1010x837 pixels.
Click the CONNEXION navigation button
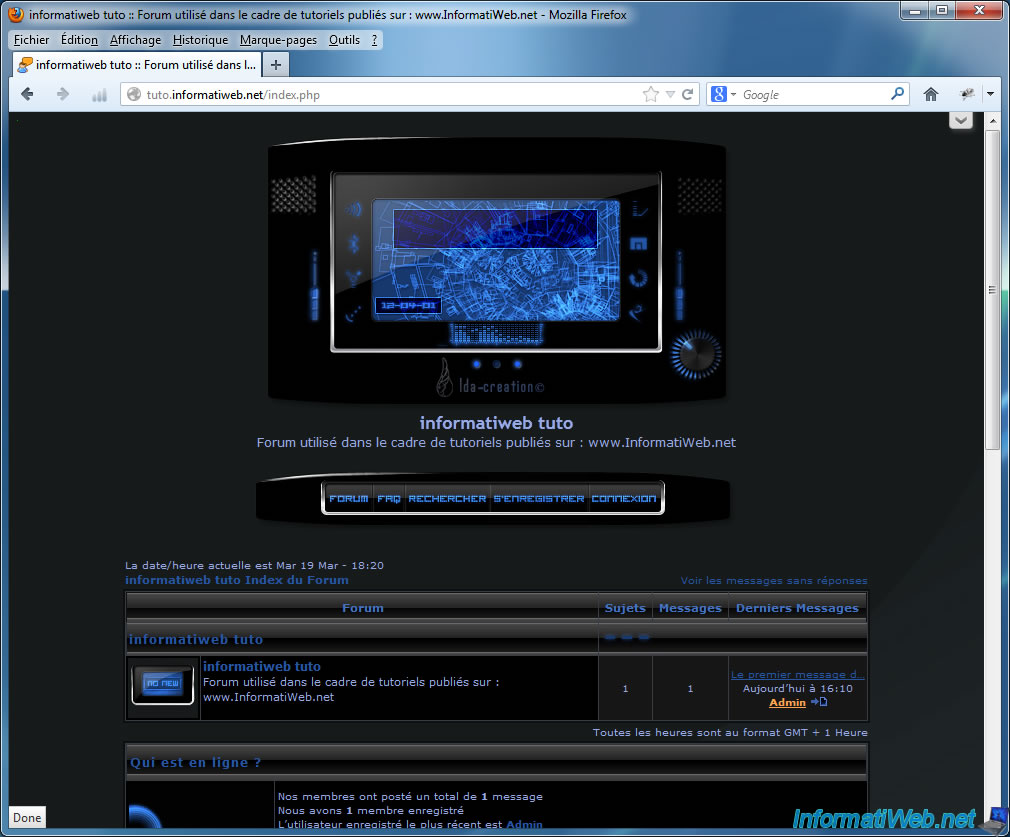click(x=624, y=499)
